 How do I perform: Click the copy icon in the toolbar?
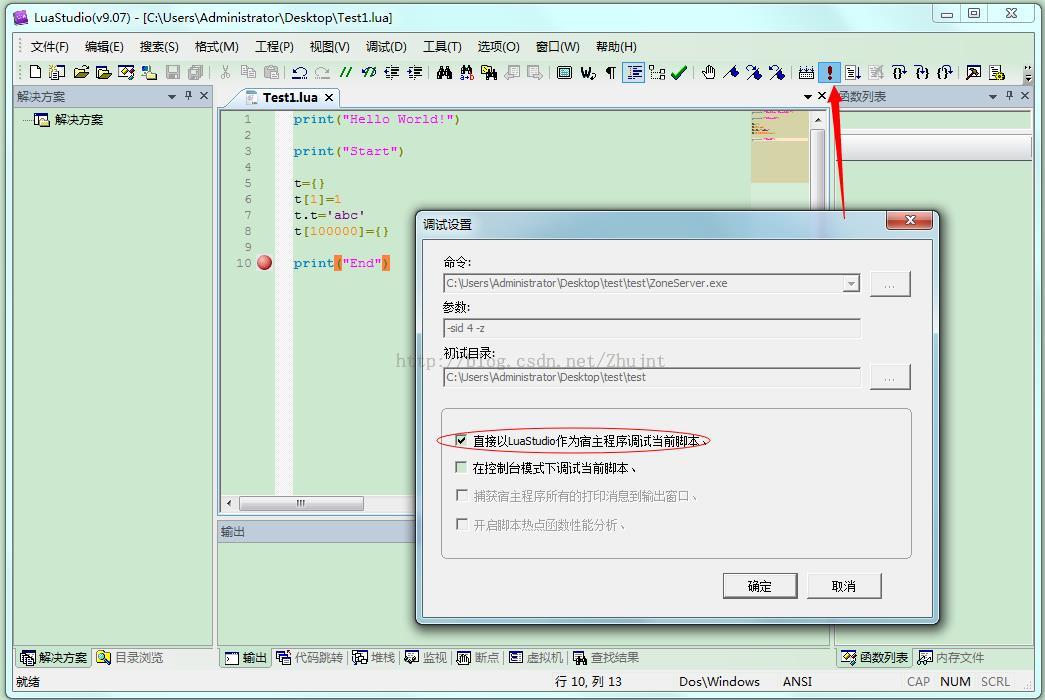coord(248,72)
